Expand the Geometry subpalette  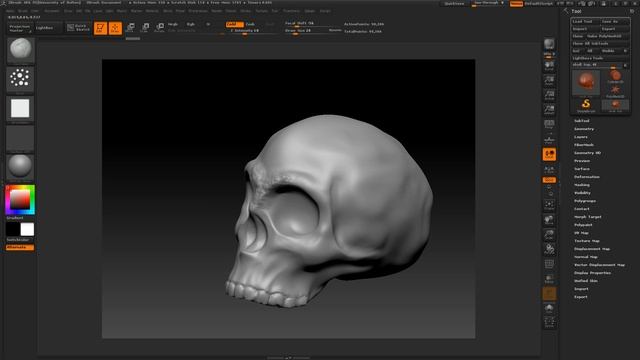coord(584,129)
